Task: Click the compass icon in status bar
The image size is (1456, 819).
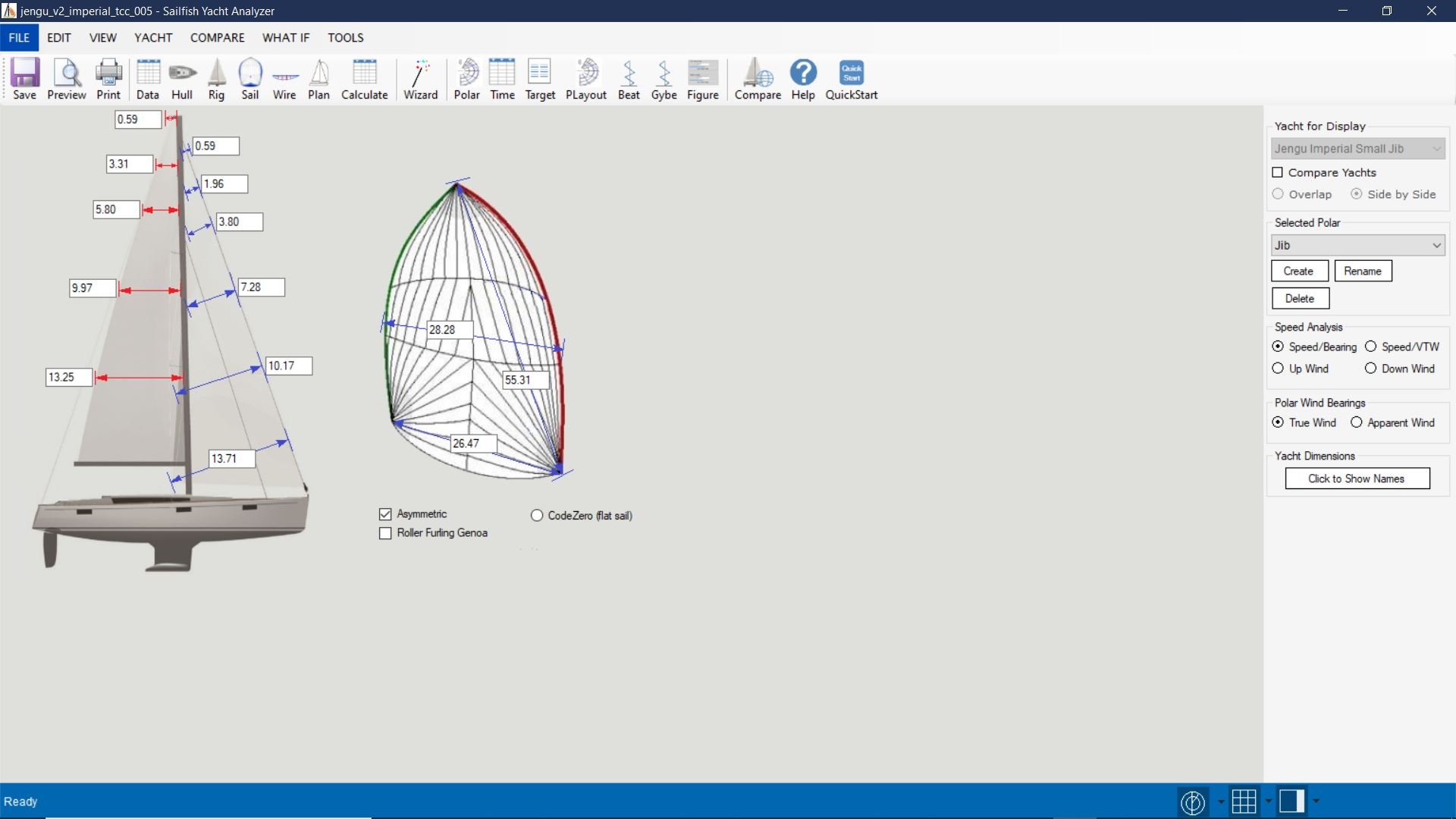Action: click(x=1193, y=802)
